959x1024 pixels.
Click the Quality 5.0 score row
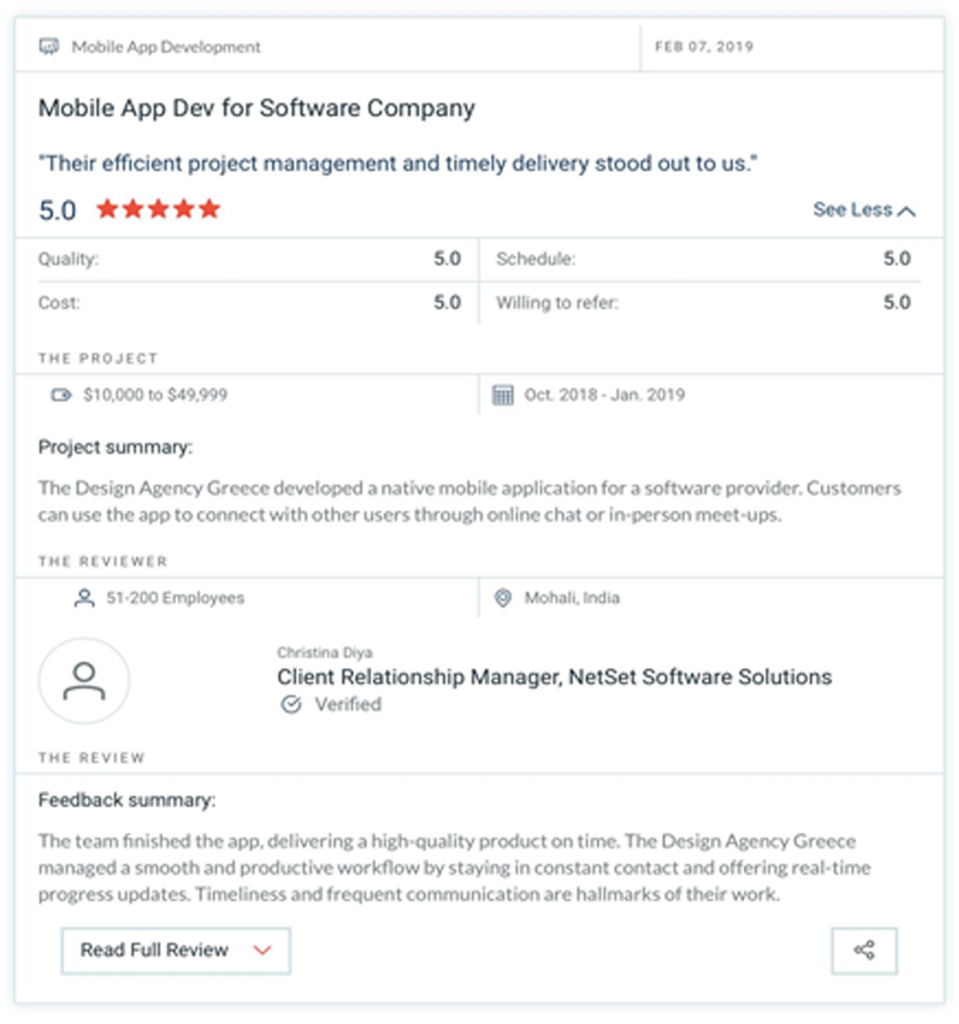point(250,259)
